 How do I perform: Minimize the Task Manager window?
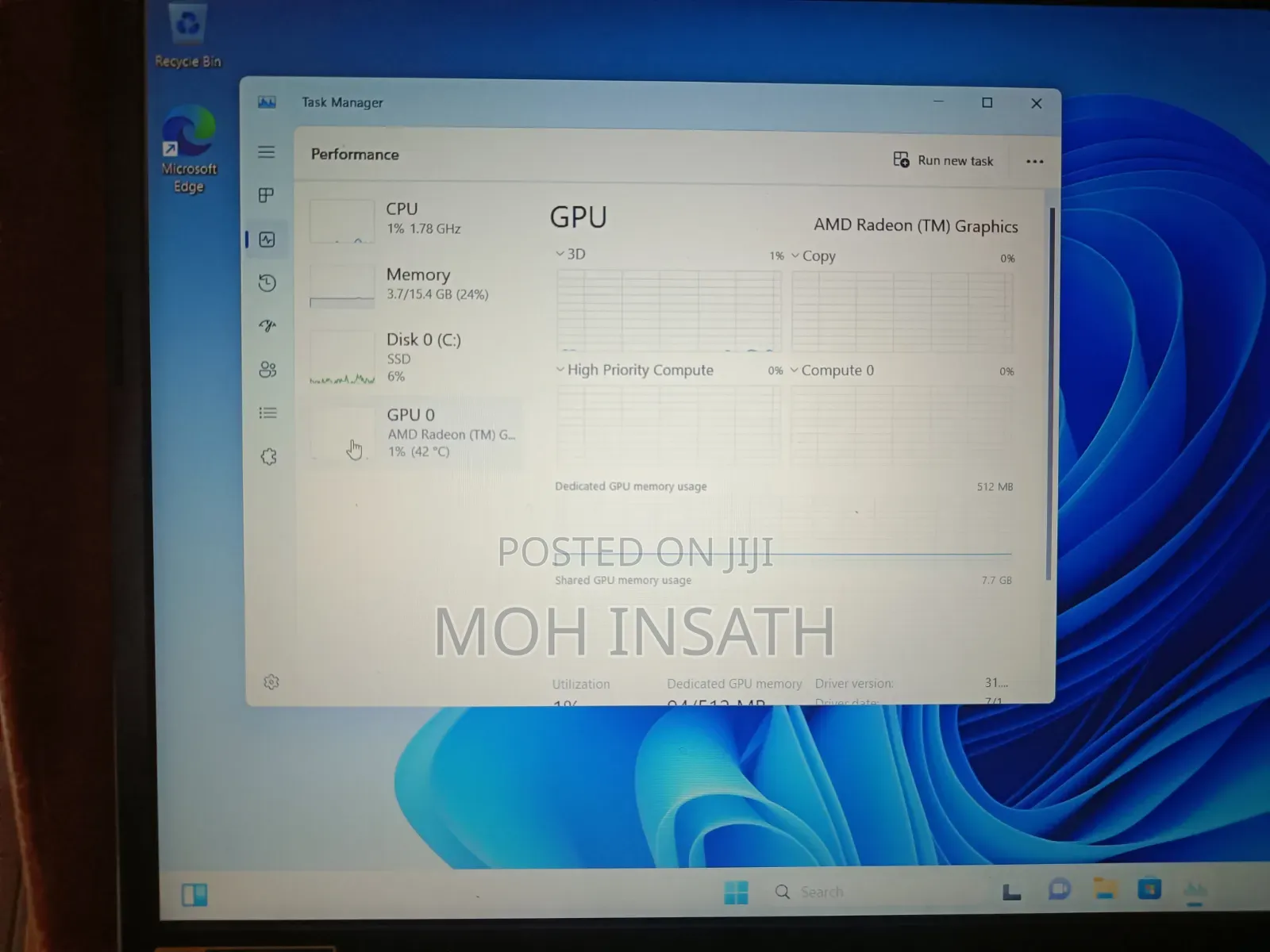point(938,102)
